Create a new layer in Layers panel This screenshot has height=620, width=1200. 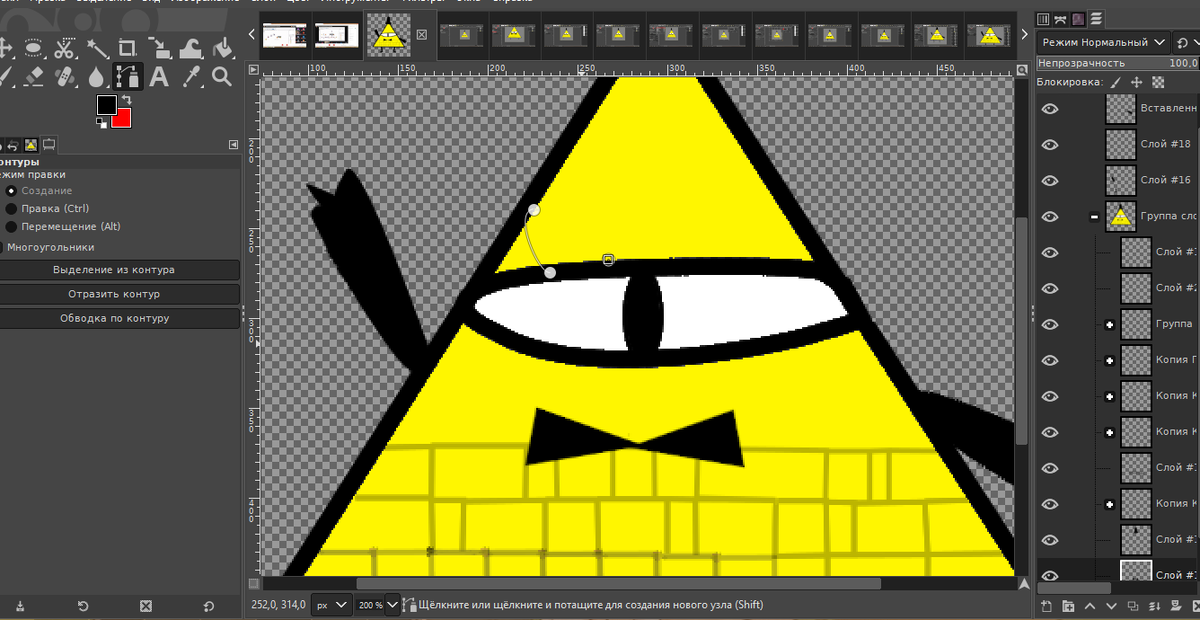click(x=1046, y=606)
